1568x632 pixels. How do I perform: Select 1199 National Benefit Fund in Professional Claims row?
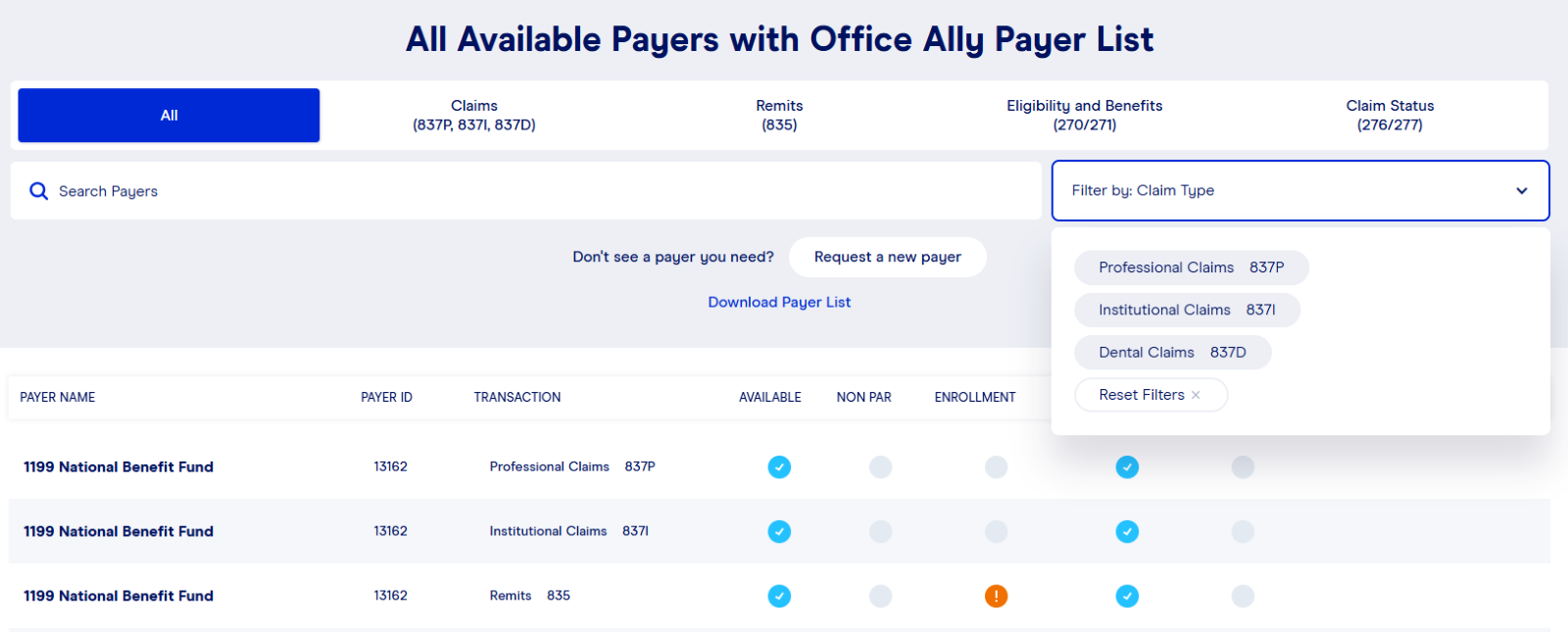(119, 467)
